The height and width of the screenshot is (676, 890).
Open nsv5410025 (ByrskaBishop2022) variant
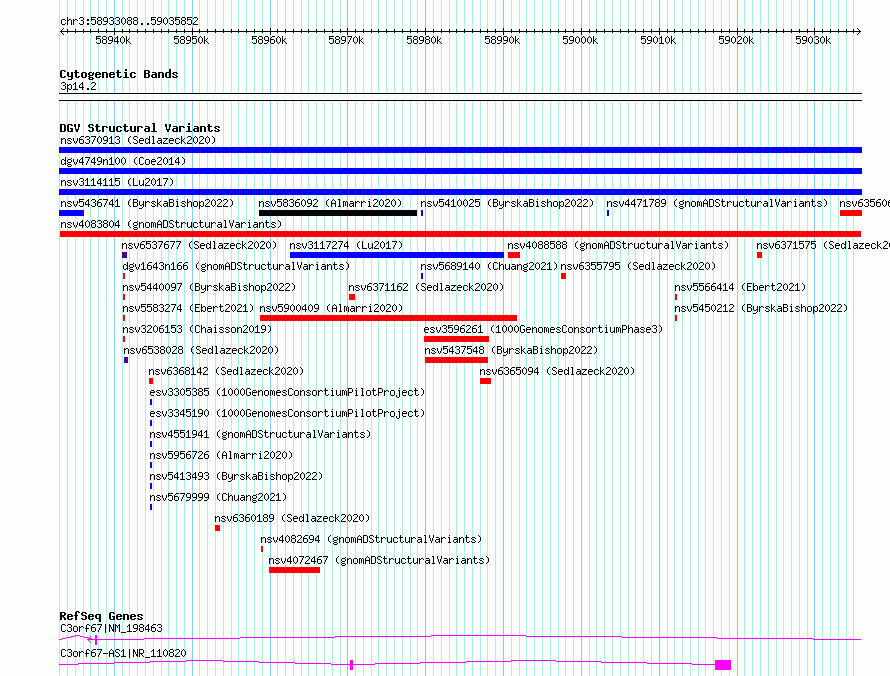click(507, 203)
